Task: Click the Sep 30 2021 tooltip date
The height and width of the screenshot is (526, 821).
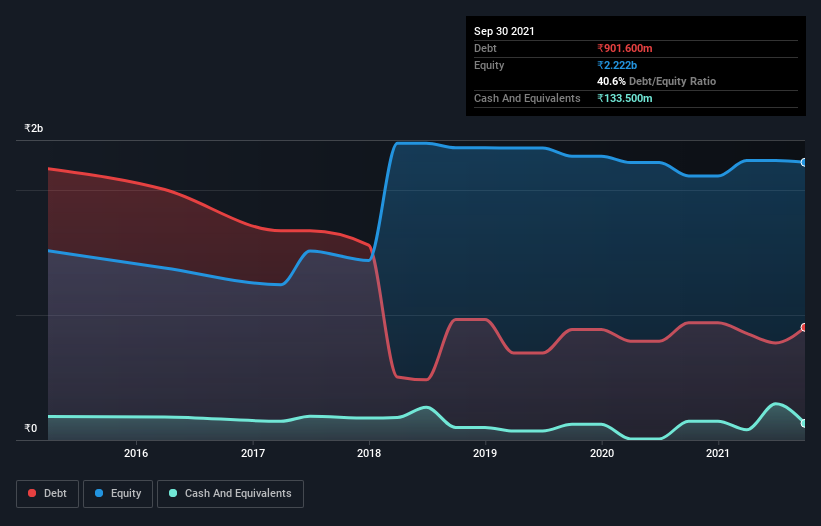Action: tap(504, 31)
